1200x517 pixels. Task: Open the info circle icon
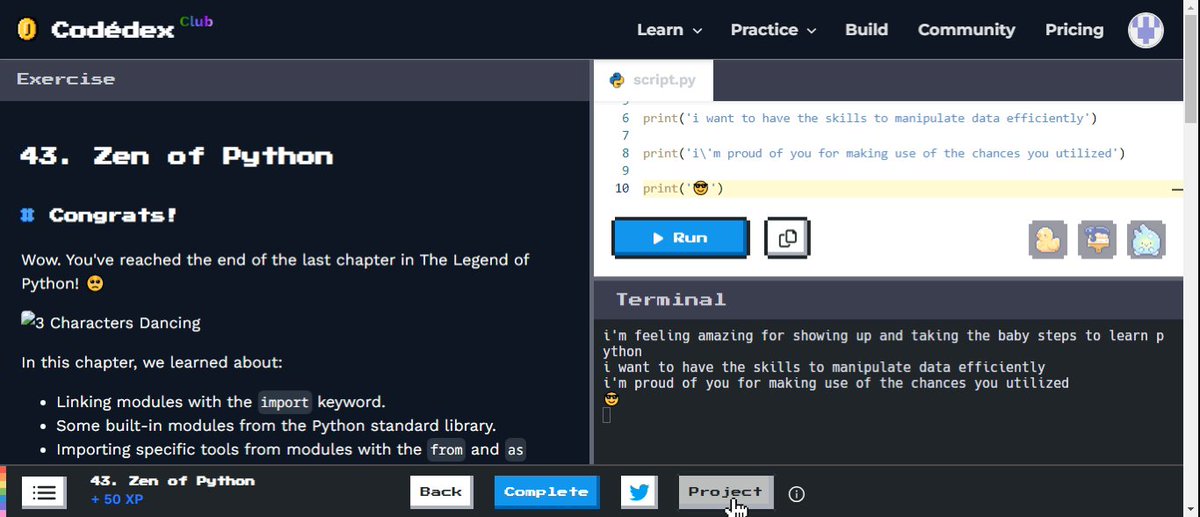point(797,493)
